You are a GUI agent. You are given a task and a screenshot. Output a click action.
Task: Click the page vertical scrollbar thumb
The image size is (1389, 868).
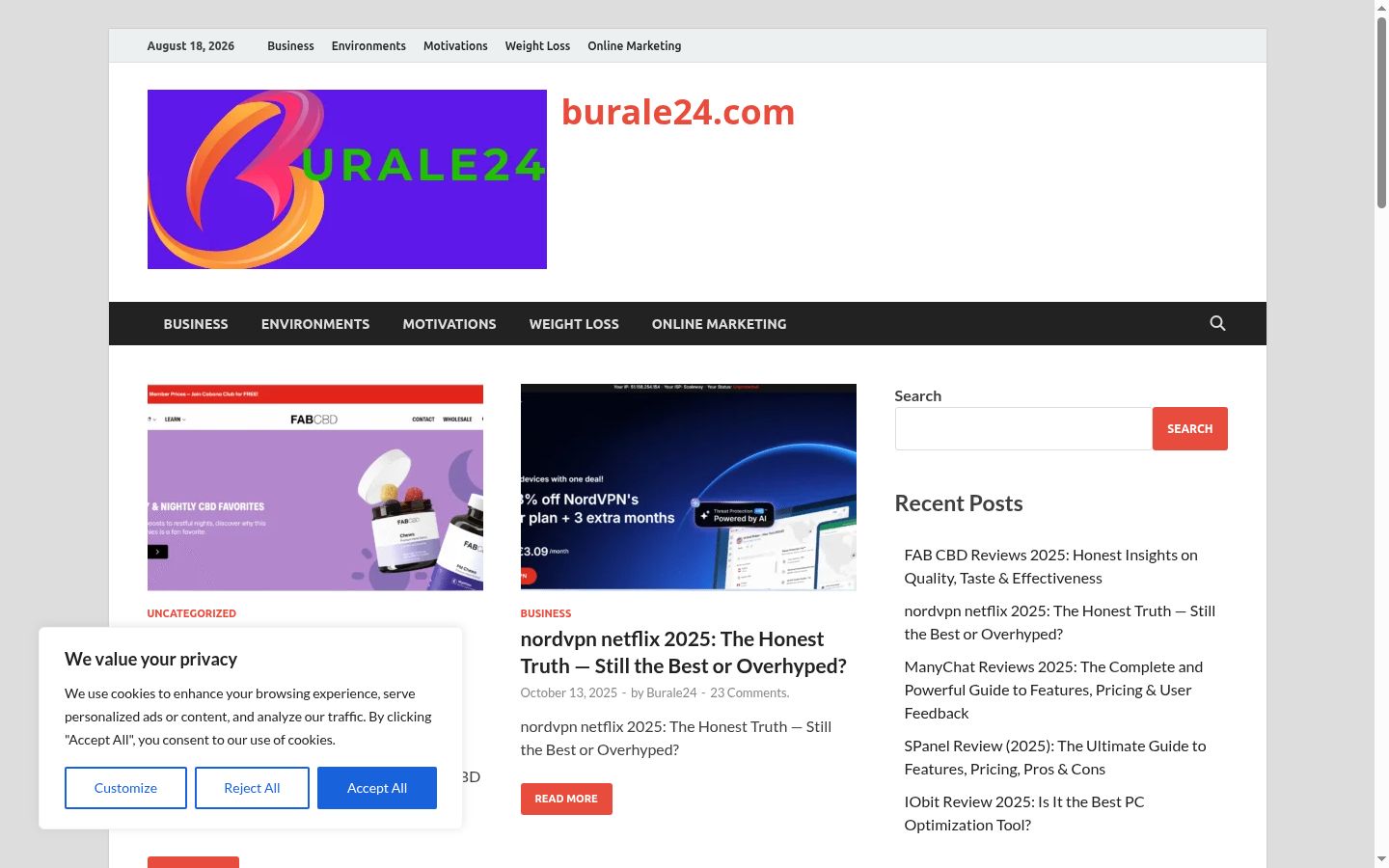[1381, 112]
